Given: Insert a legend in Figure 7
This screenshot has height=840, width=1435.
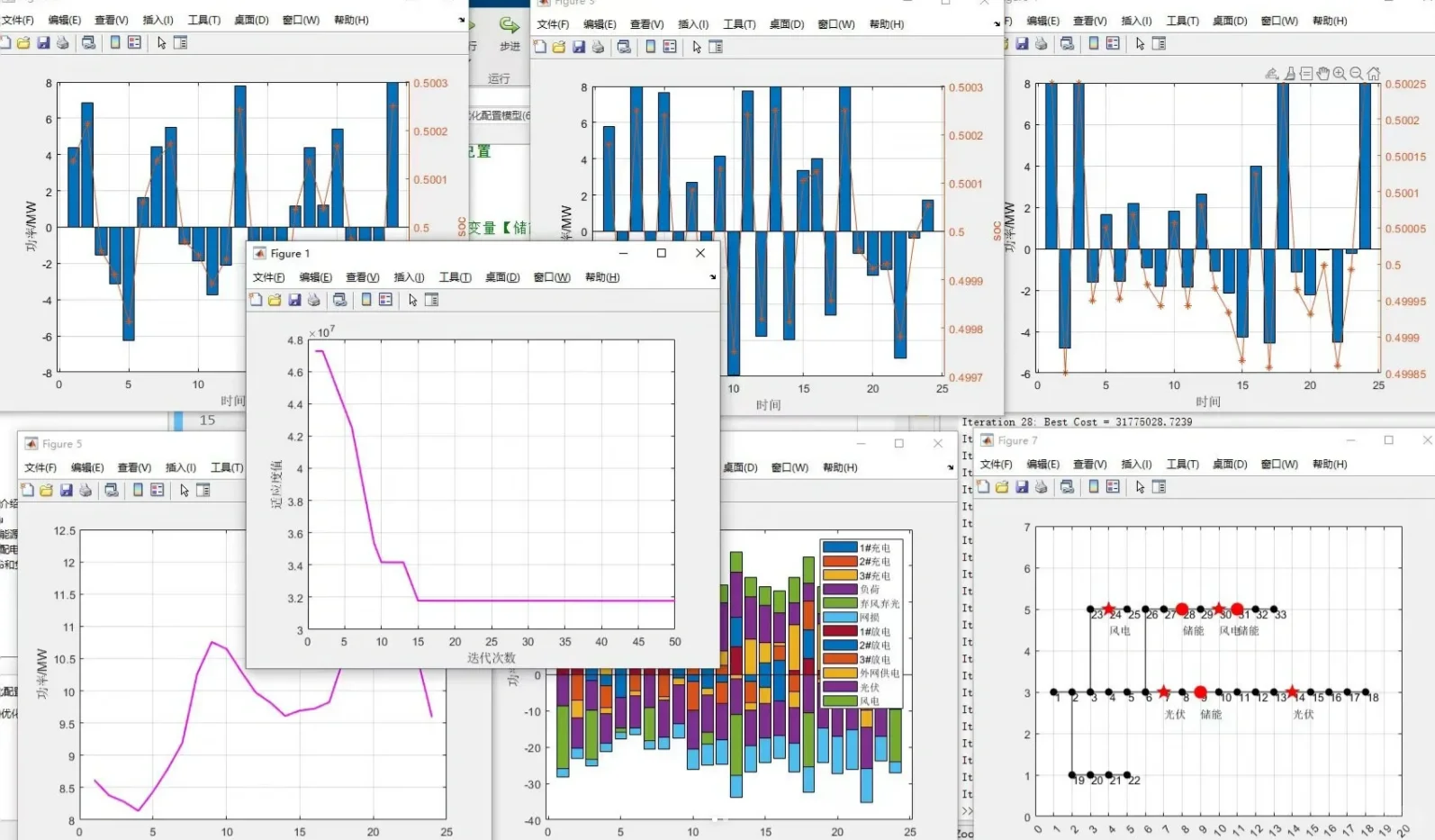Looking at the screenshot, I should 1113,486.
